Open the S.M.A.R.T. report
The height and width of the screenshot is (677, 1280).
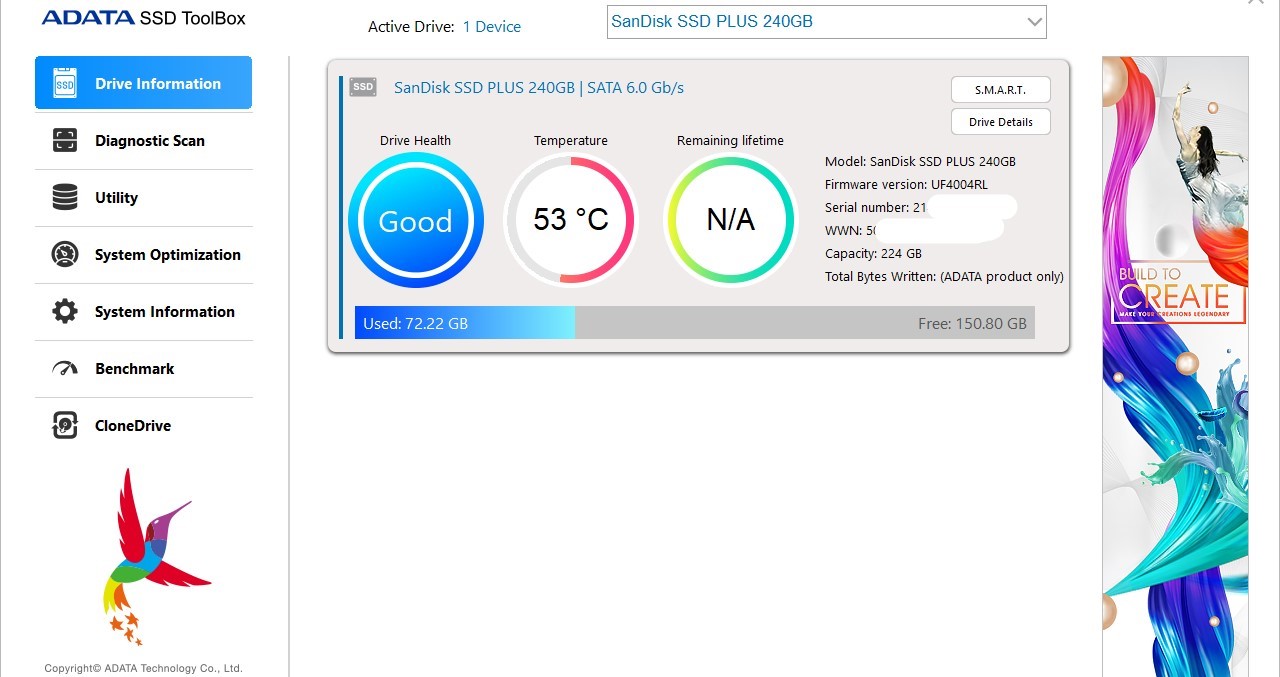[x=1001, y=90]
